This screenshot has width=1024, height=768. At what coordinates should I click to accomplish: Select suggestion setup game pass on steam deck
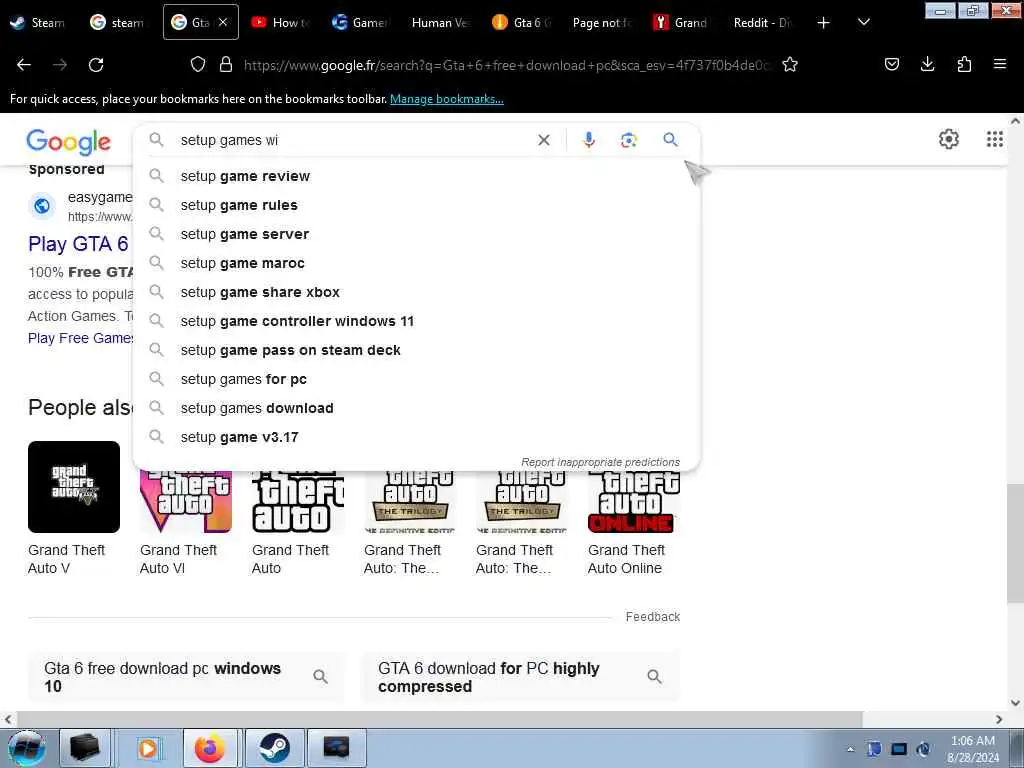pyautogui.click(x=417, y=350)
